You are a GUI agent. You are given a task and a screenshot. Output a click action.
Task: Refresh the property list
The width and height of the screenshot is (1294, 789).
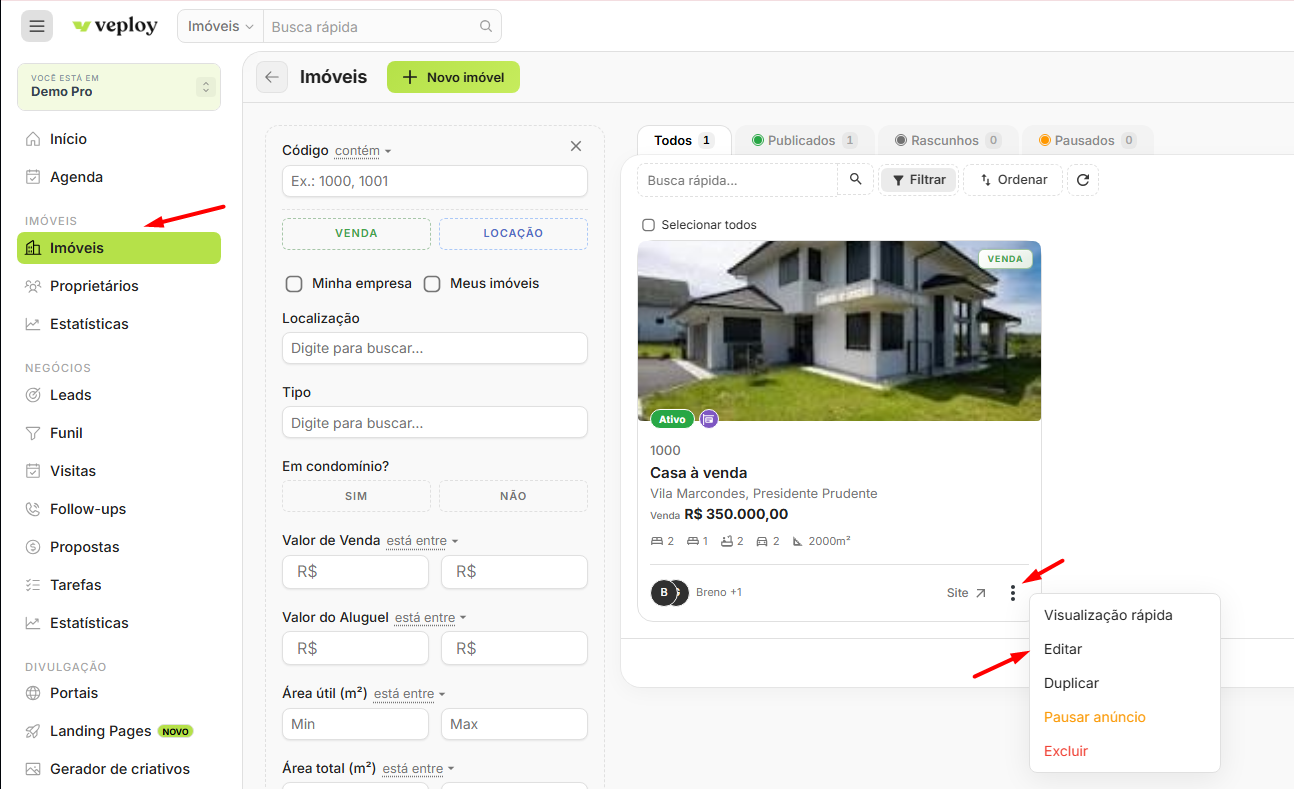click(x=1083, y=180)
